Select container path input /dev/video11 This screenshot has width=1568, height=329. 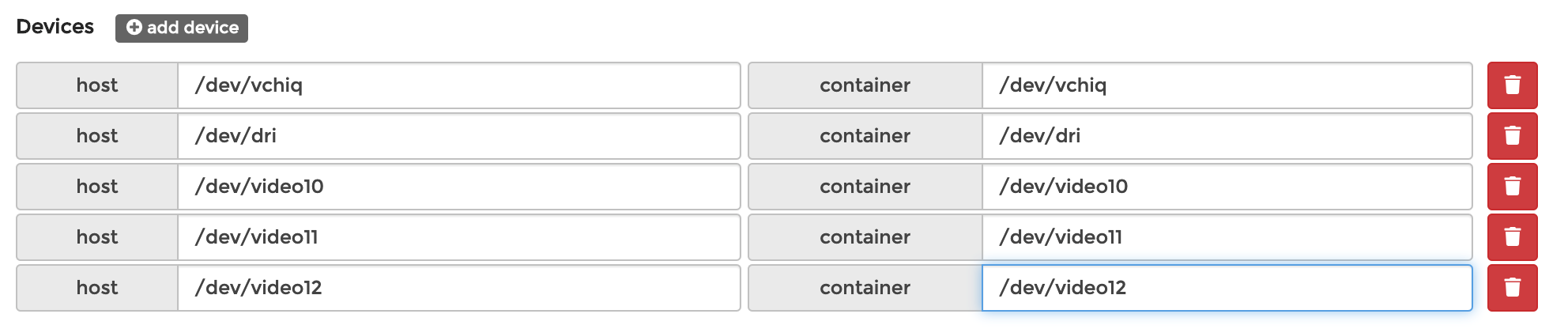pyautogui.click(x=1227, y=237)
